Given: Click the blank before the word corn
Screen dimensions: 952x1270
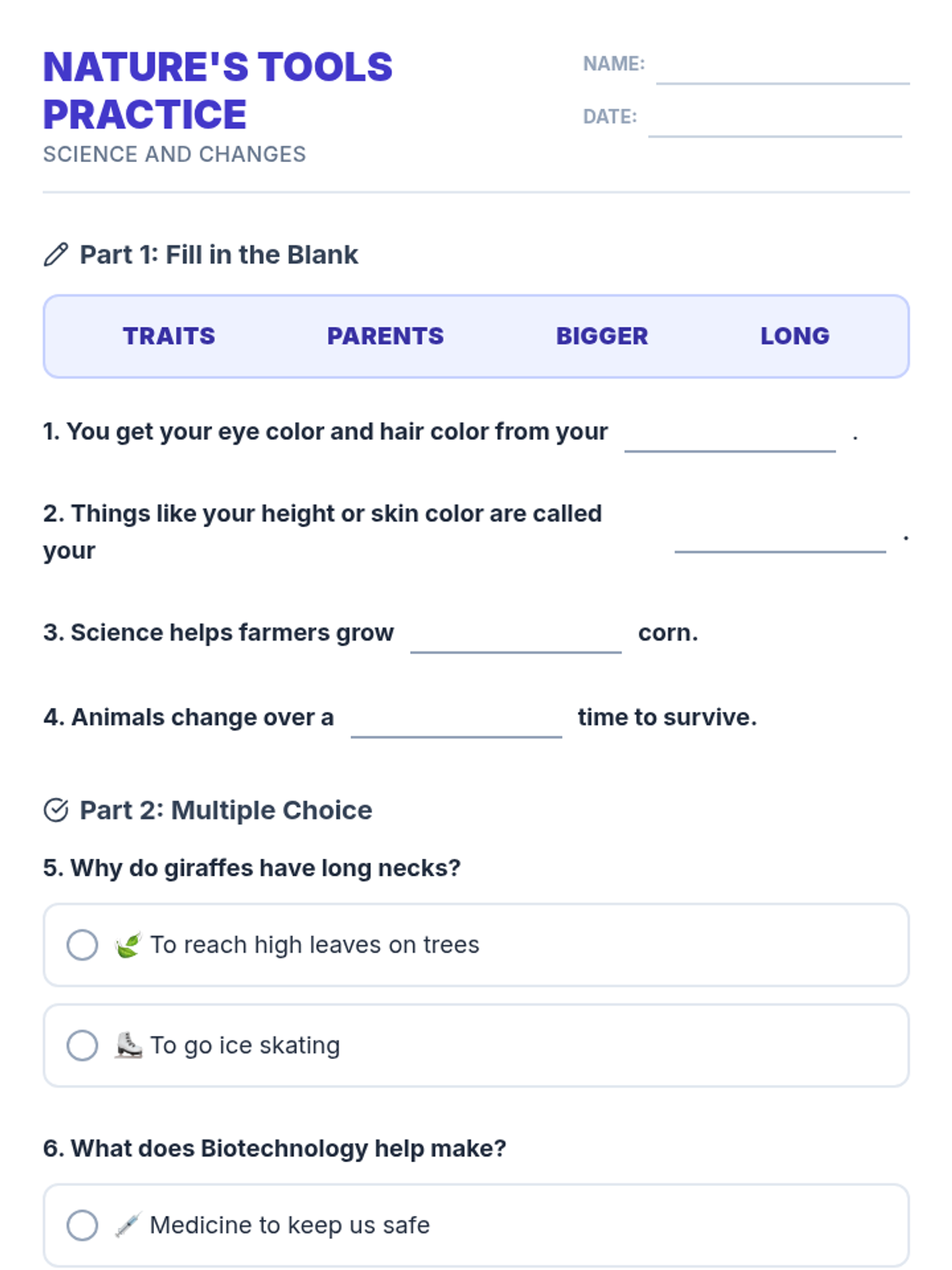Looking at the screenshot, I should point(516,637).
